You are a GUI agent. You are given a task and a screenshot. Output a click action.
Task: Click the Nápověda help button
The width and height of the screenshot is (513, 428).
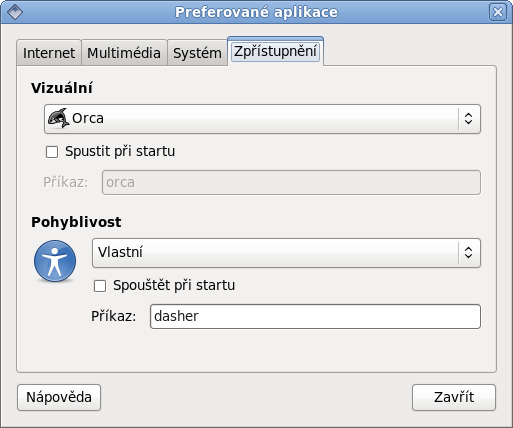coord(59,397)
